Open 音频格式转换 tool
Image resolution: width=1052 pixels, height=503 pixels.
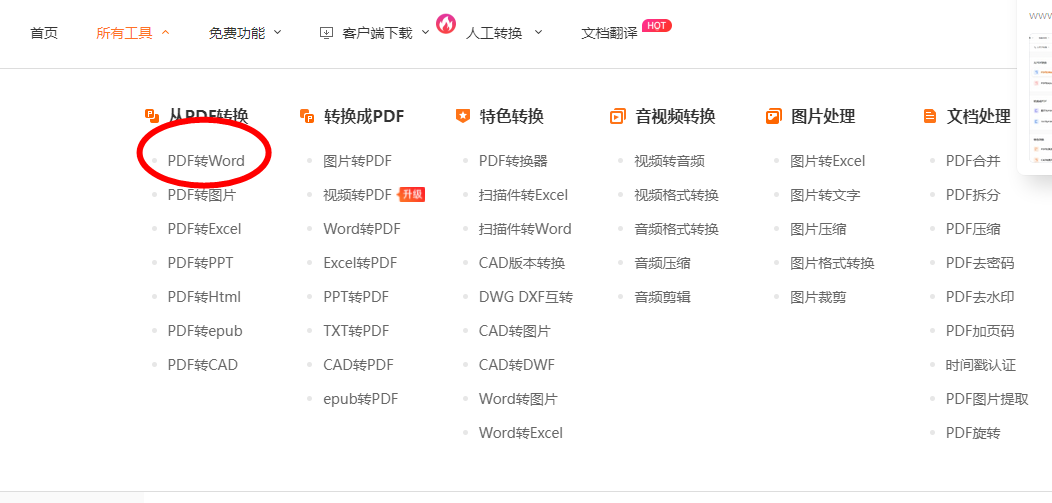[x=676, y=229]
